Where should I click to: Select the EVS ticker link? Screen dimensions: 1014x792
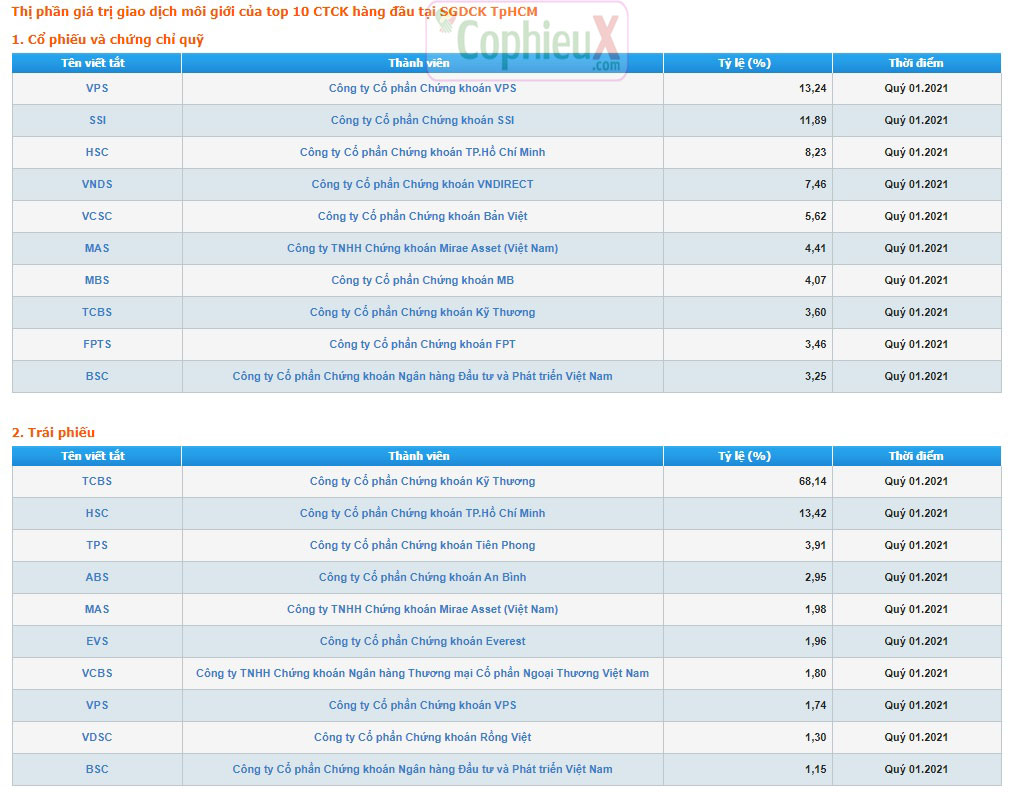click(97, 641)
